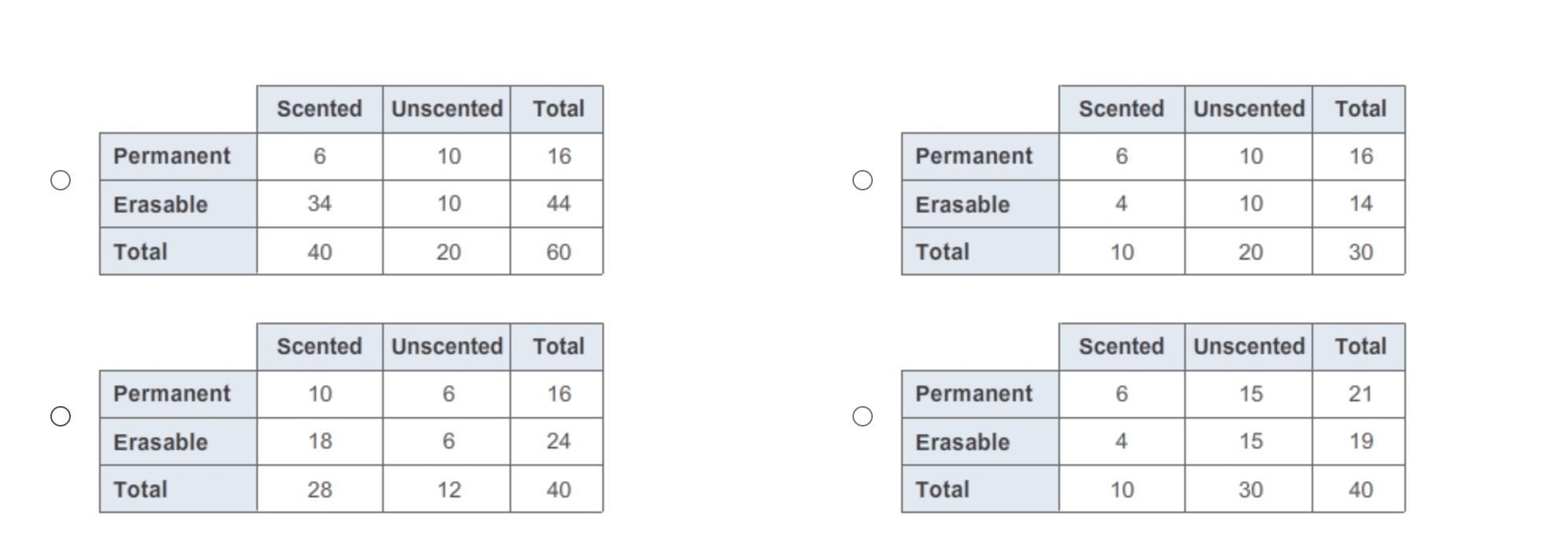Click Permanent row label in table totaling 60
1568x554 pixels.
(172, 156)
